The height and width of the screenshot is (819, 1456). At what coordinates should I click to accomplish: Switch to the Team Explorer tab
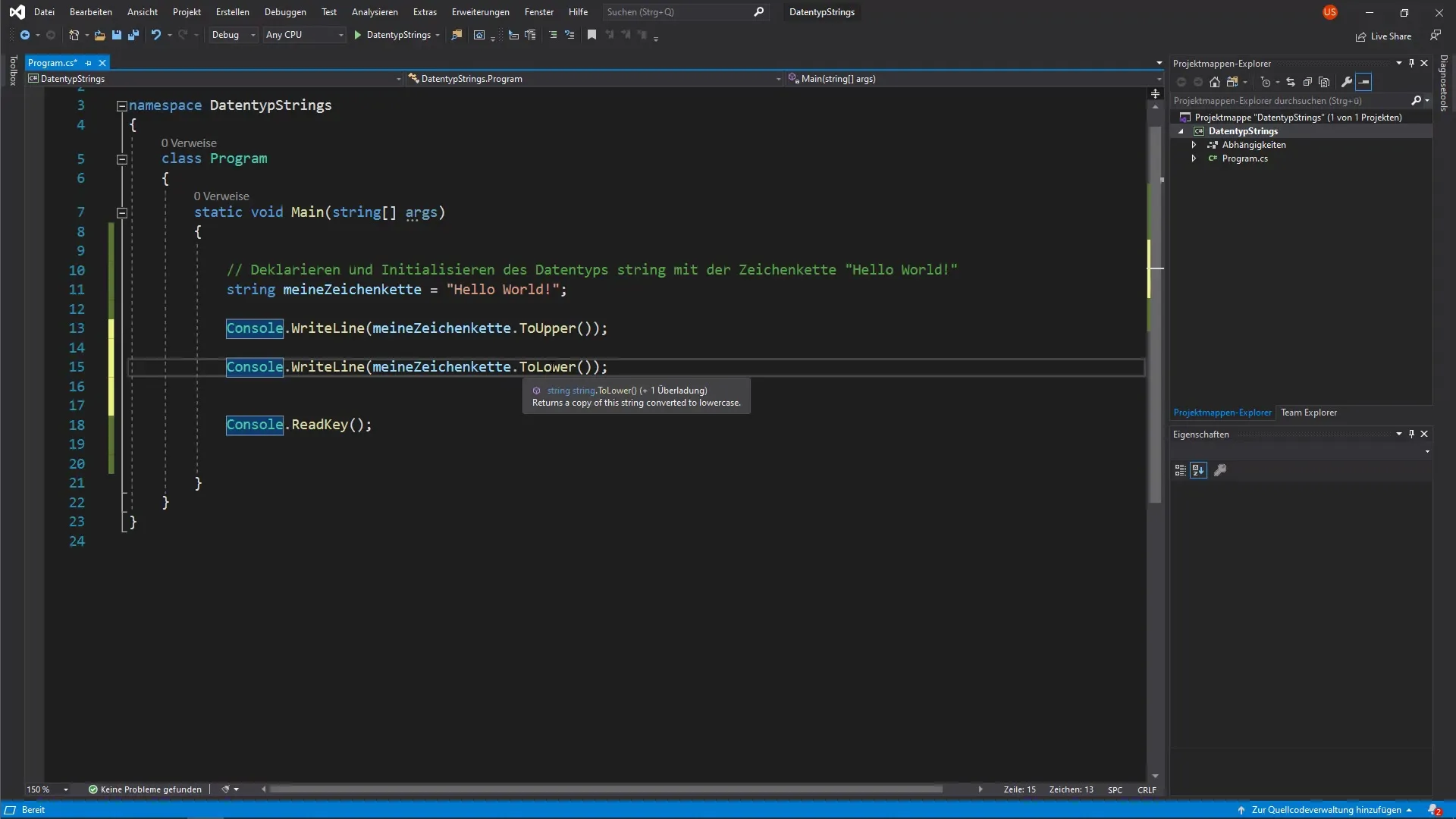(x=1309, y=413)
